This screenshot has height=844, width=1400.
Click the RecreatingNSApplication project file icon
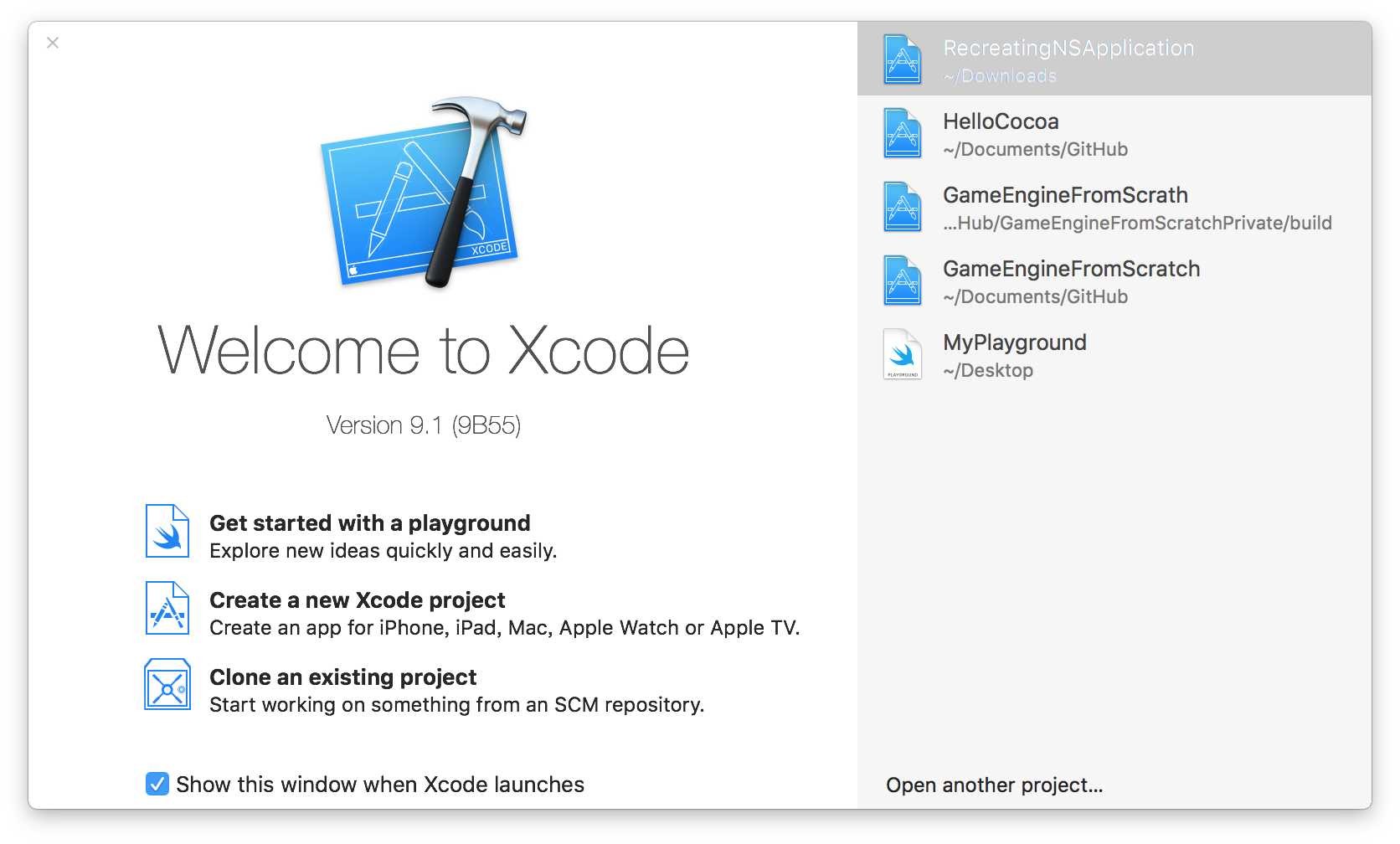tap(903, 59)
